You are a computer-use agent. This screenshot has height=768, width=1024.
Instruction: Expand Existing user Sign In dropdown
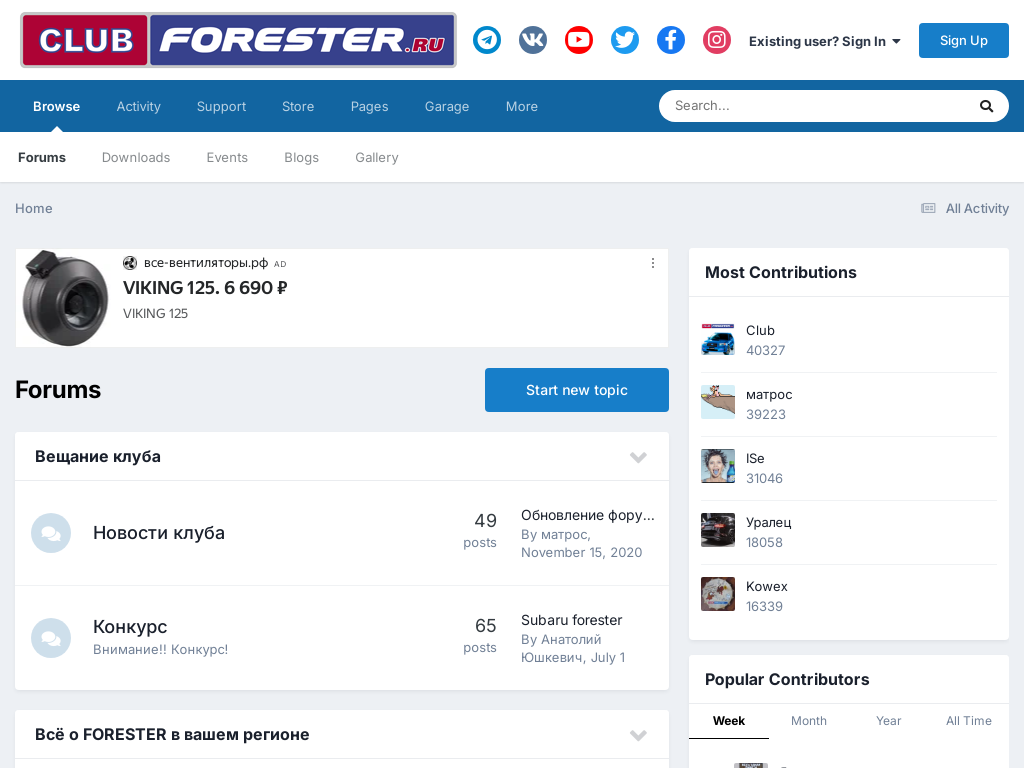(824, 41)
